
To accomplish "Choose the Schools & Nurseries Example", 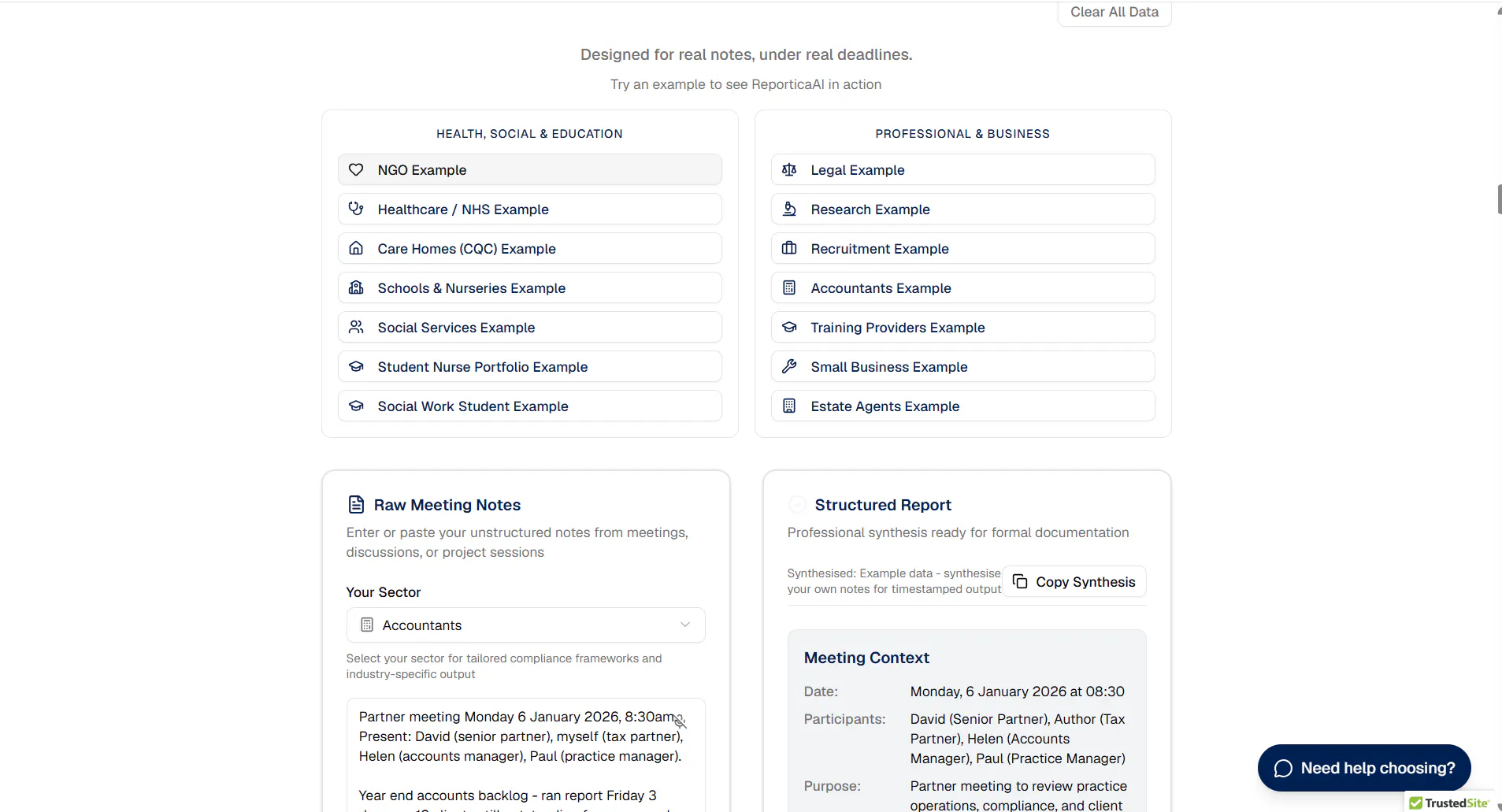I will click(x=529, y=287).
